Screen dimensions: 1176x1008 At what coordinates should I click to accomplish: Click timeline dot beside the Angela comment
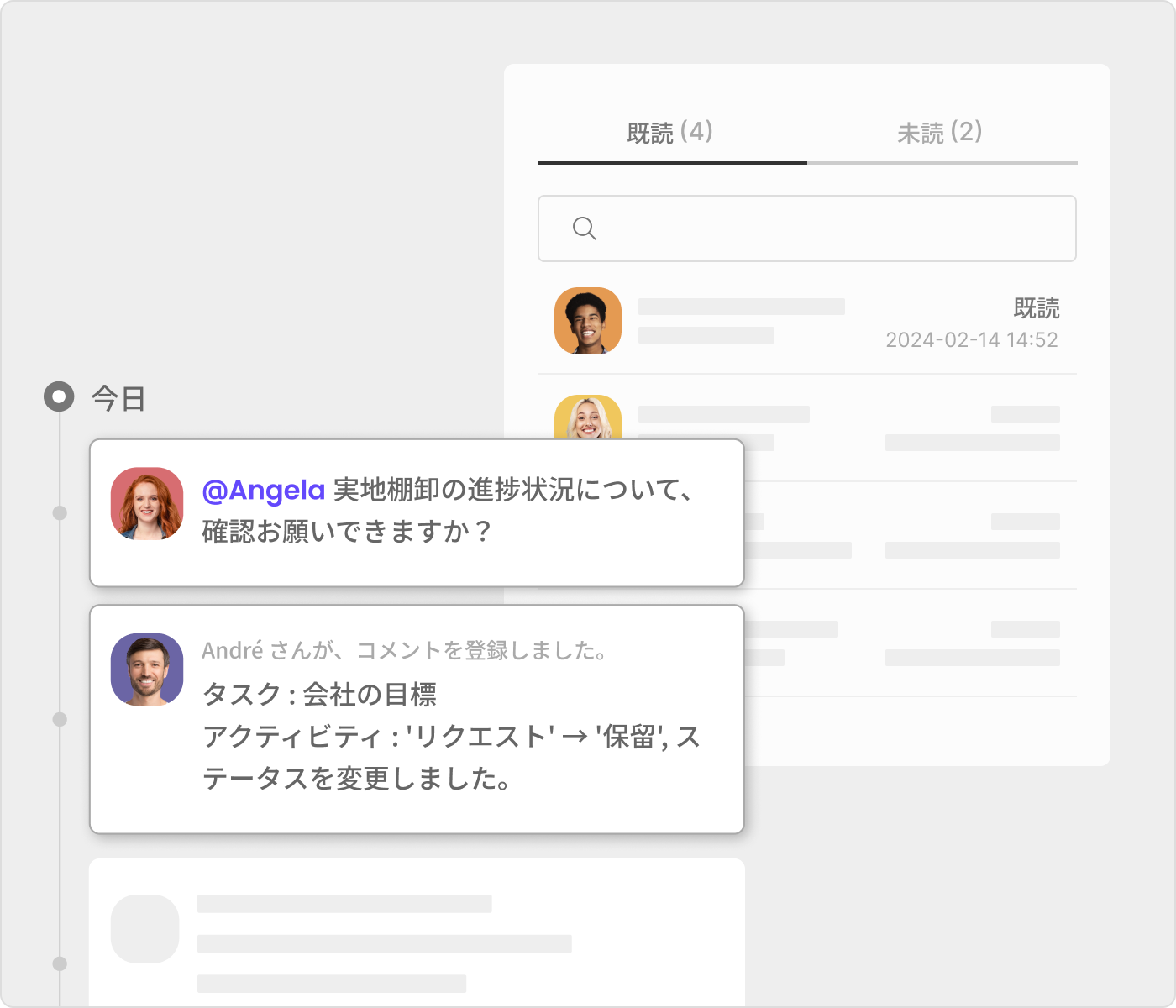pyautogui.click(x=60, y=513)
